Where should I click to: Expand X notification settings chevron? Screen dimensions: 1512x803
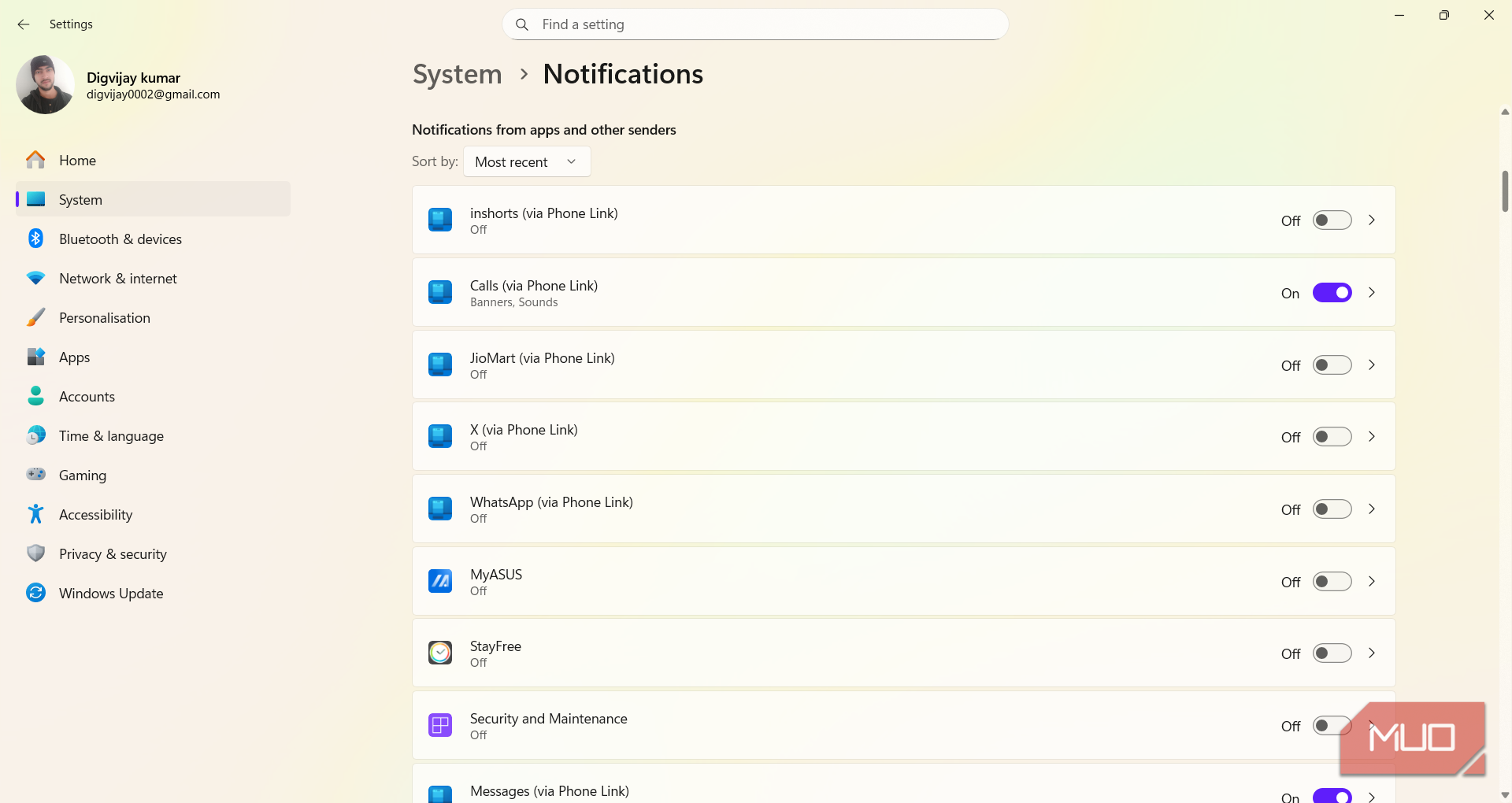pos(1372,437)
